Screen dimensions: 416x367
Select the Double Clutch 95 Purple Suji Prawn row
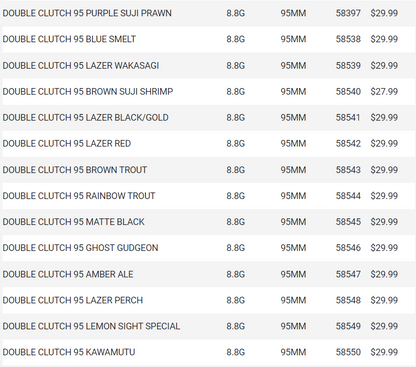208,13
